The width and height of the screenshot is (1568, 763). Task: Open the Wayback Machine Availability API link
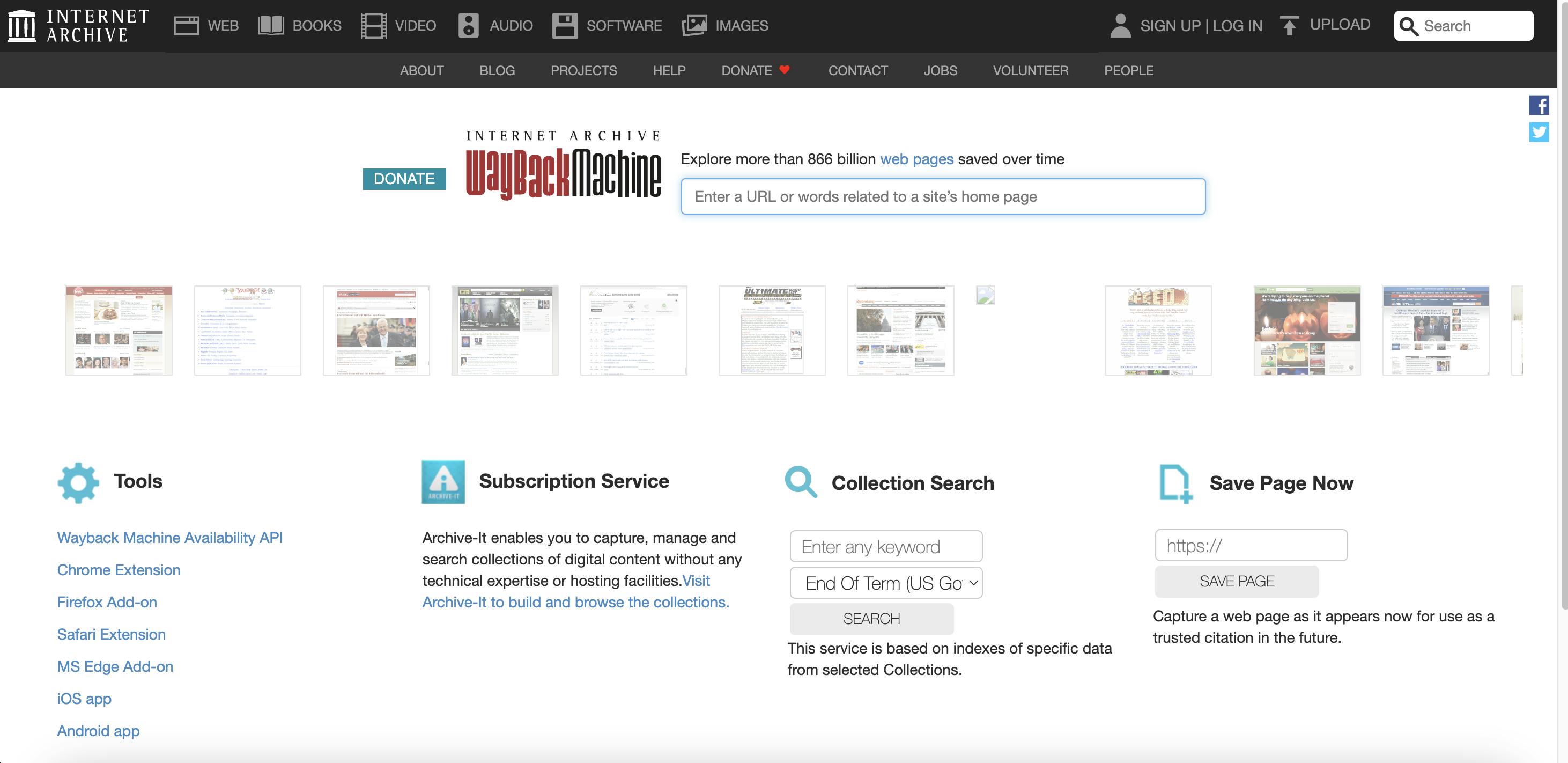(170, 538)
